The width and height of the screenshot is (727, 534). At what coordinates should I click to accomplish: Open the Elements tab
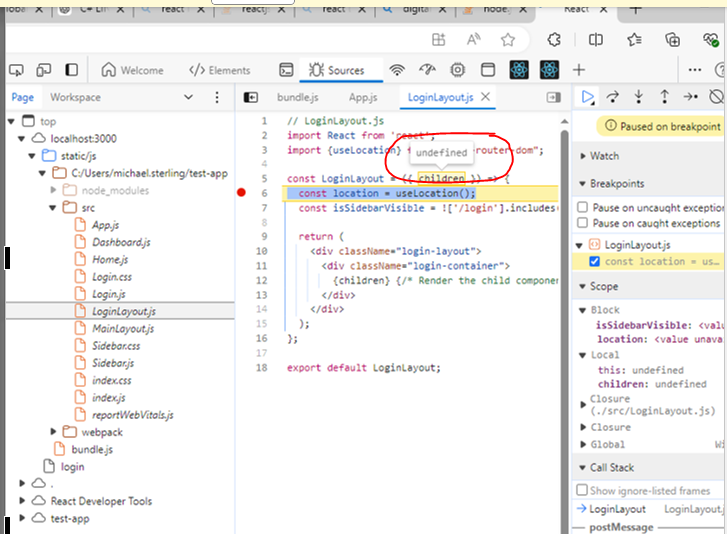coord(219,70)
